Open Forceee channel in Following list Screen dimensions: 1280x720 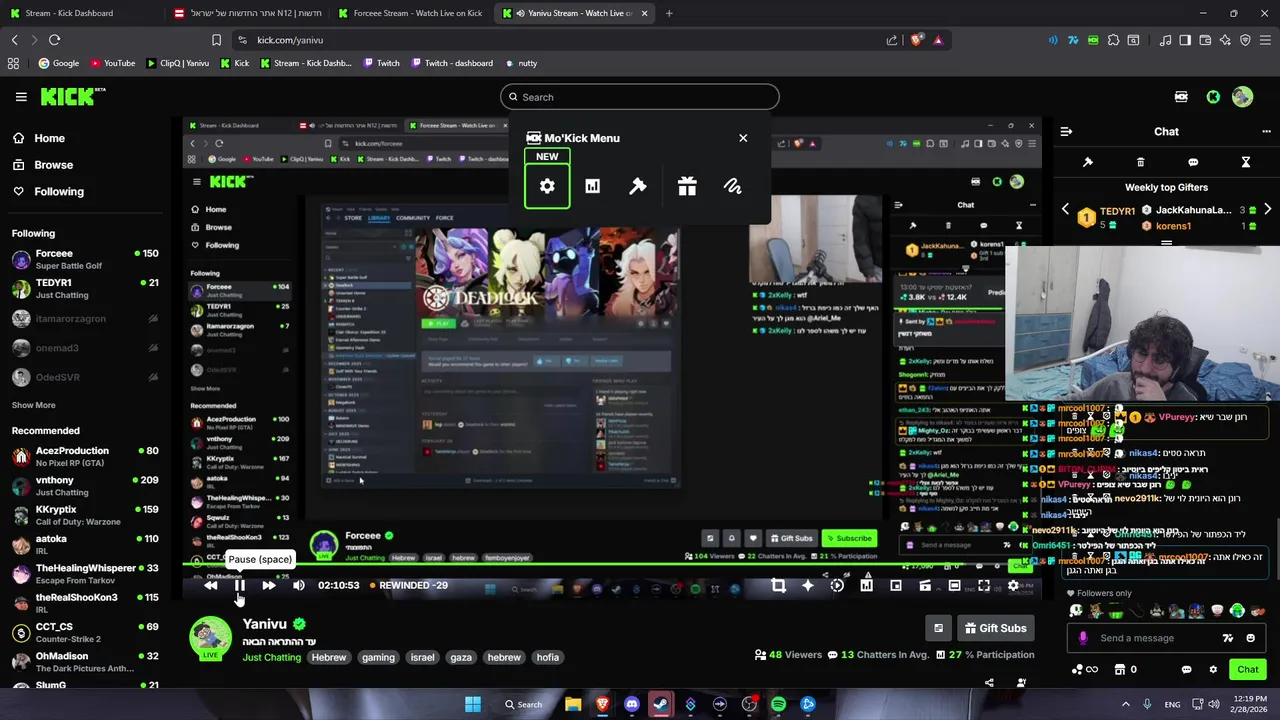click(x=84, y=259)
